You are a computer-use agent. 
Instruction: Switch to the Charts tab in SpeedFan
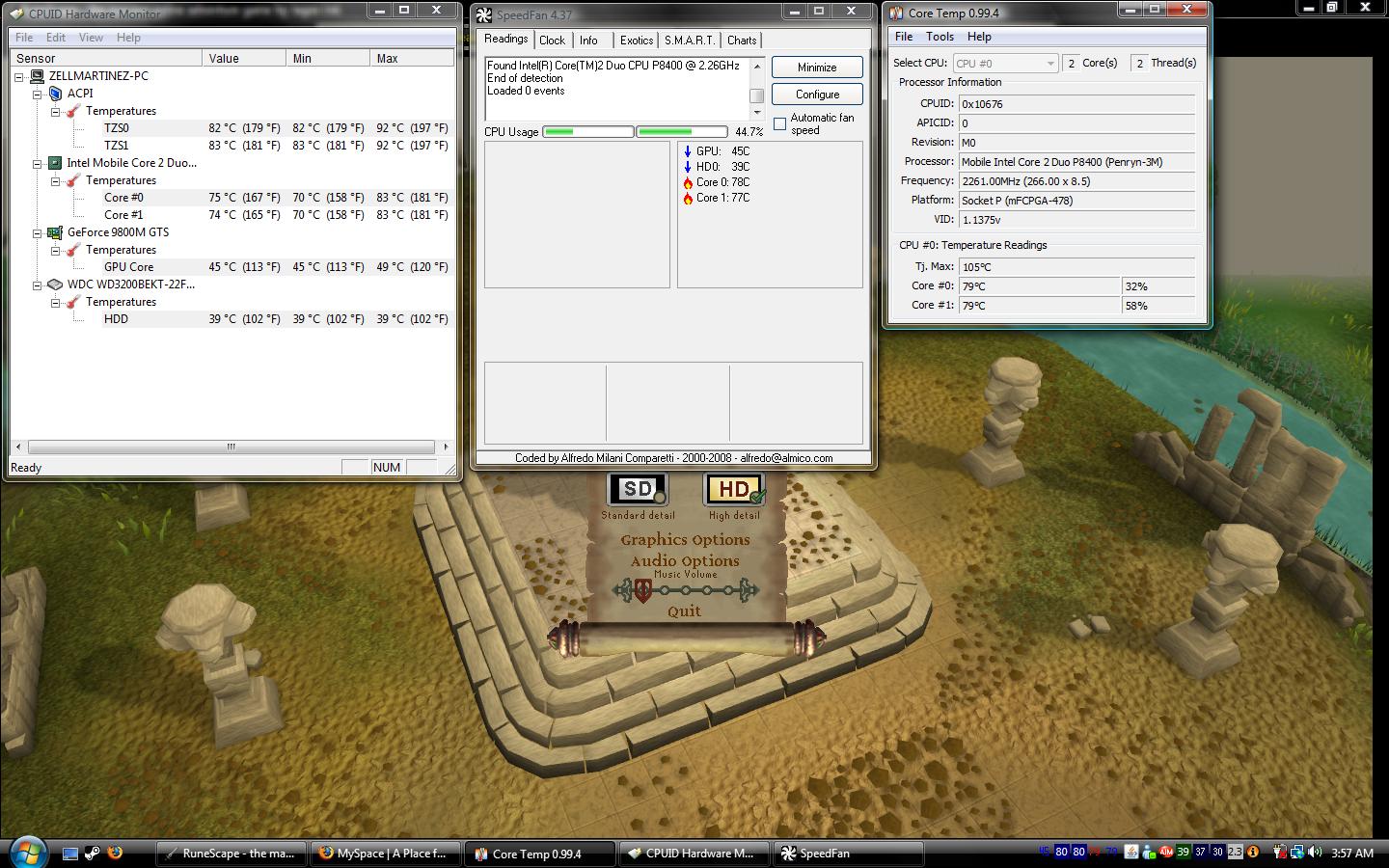pyautogui.click(x=742, y=41)
